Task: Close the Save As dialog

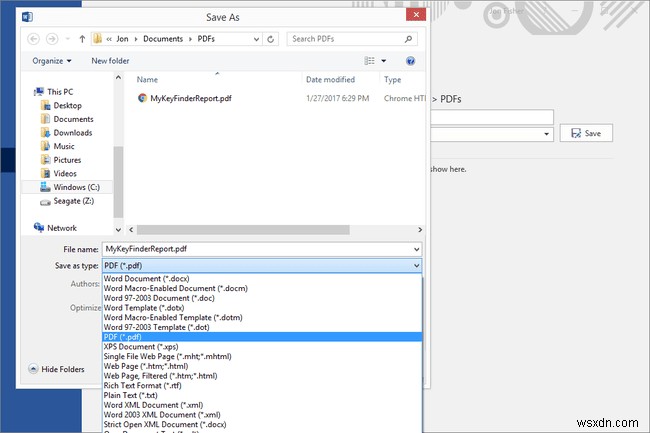Action: [x=416, y=15]
